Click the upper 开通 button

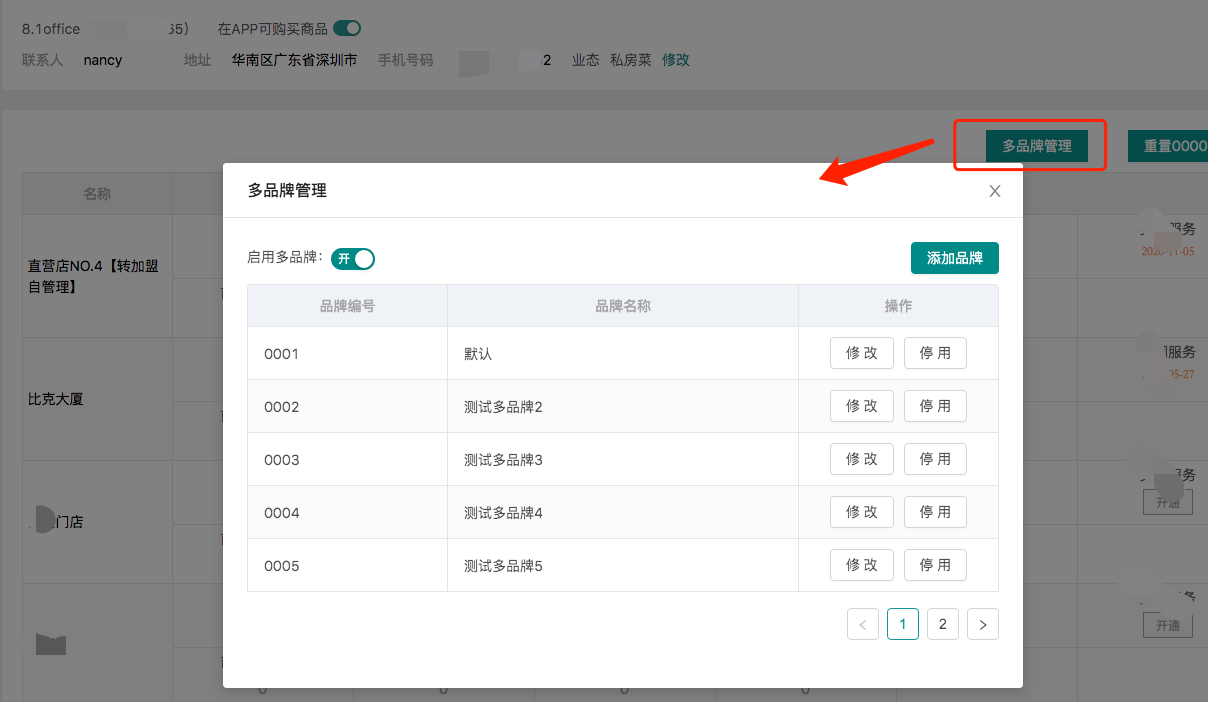(x=1167, y=502)
